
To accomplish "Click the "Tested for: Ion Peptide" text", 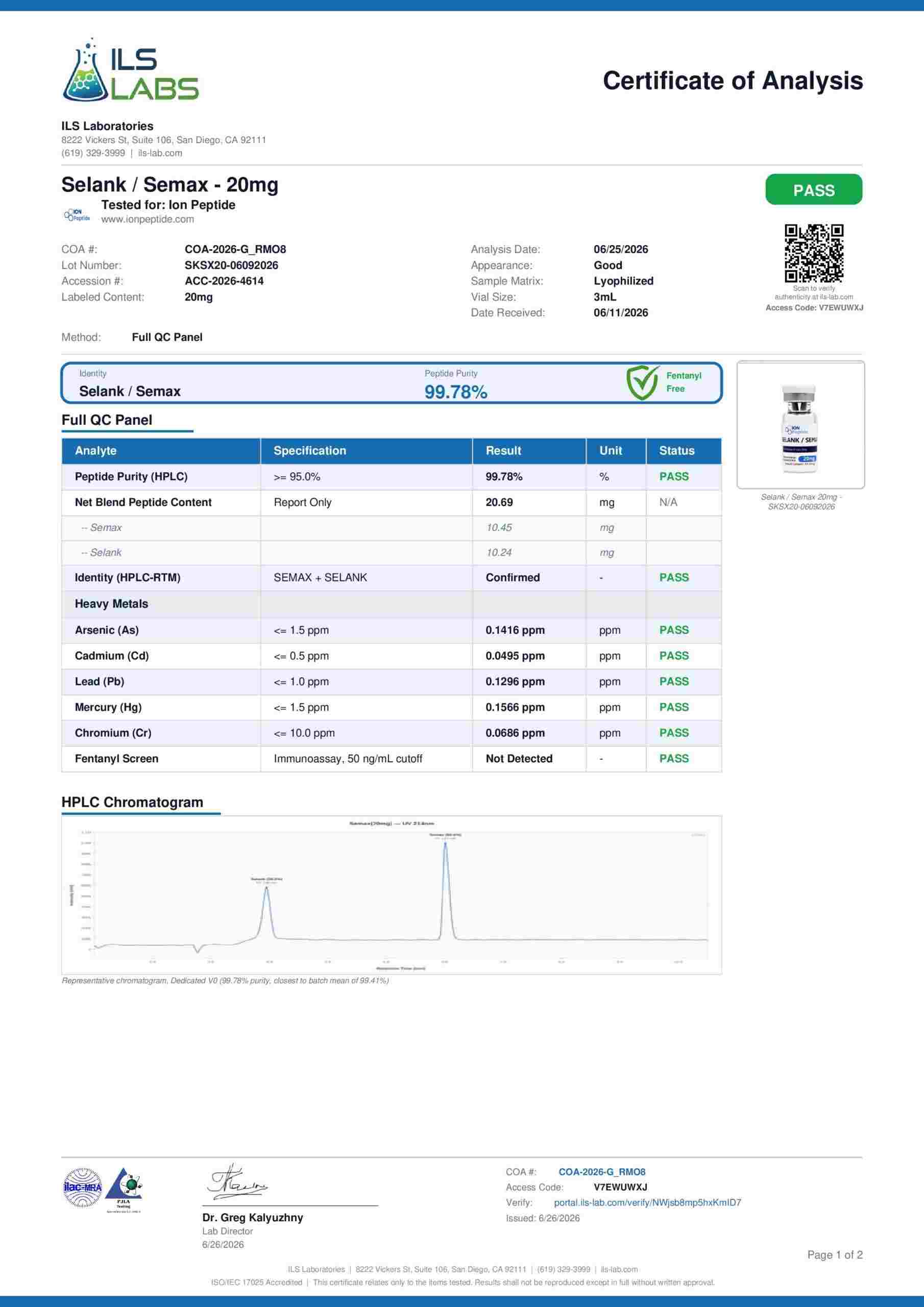I will (168, 205).
